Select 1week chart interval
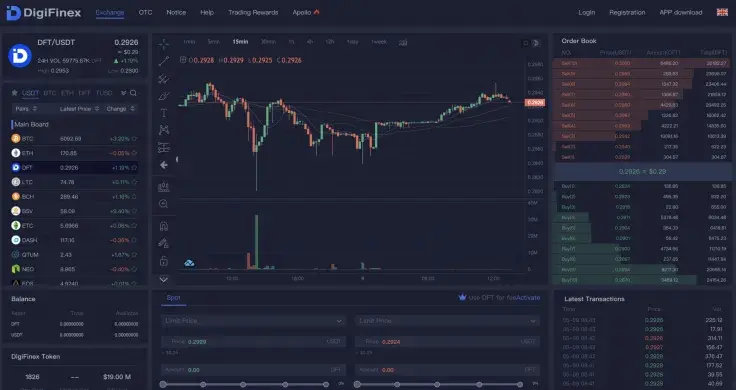This screenshot has height=390, width=736. [x=379, y=42]
